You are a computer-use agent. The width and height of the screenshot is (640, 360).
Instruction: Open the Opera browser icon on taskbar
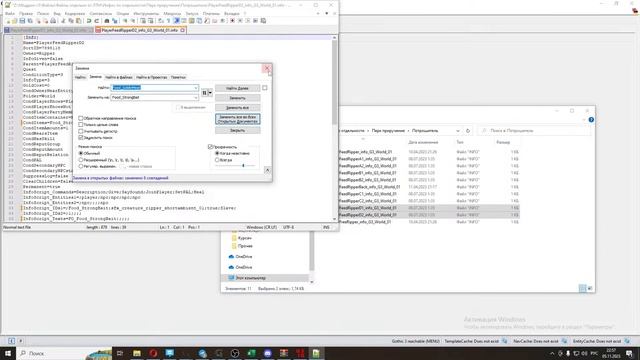[x=153, y=353]
